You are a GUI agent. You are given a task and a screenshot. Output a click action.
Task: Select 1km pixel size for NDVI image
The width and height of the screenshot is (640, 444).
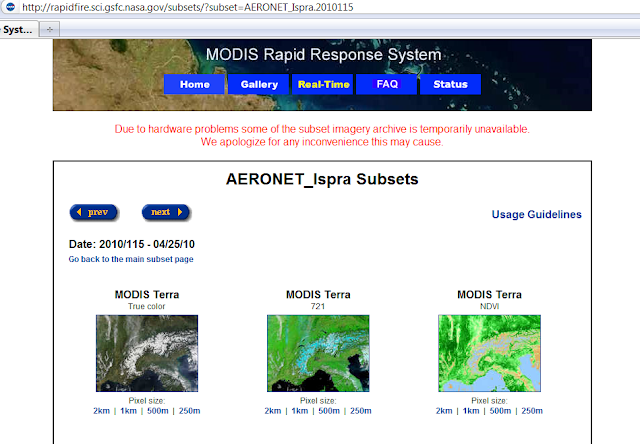(x=471, y=411)
